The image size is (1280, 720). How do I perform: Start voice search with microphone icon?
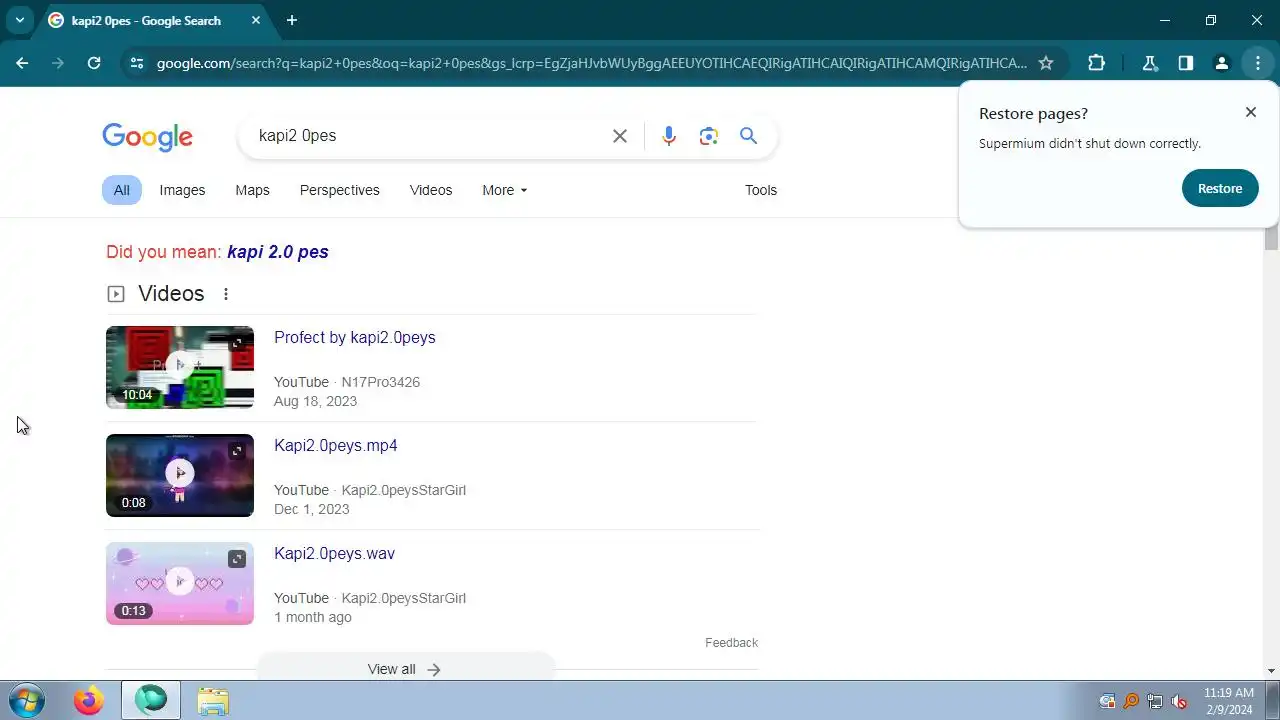pyautogui.click(x=669, y=136)
